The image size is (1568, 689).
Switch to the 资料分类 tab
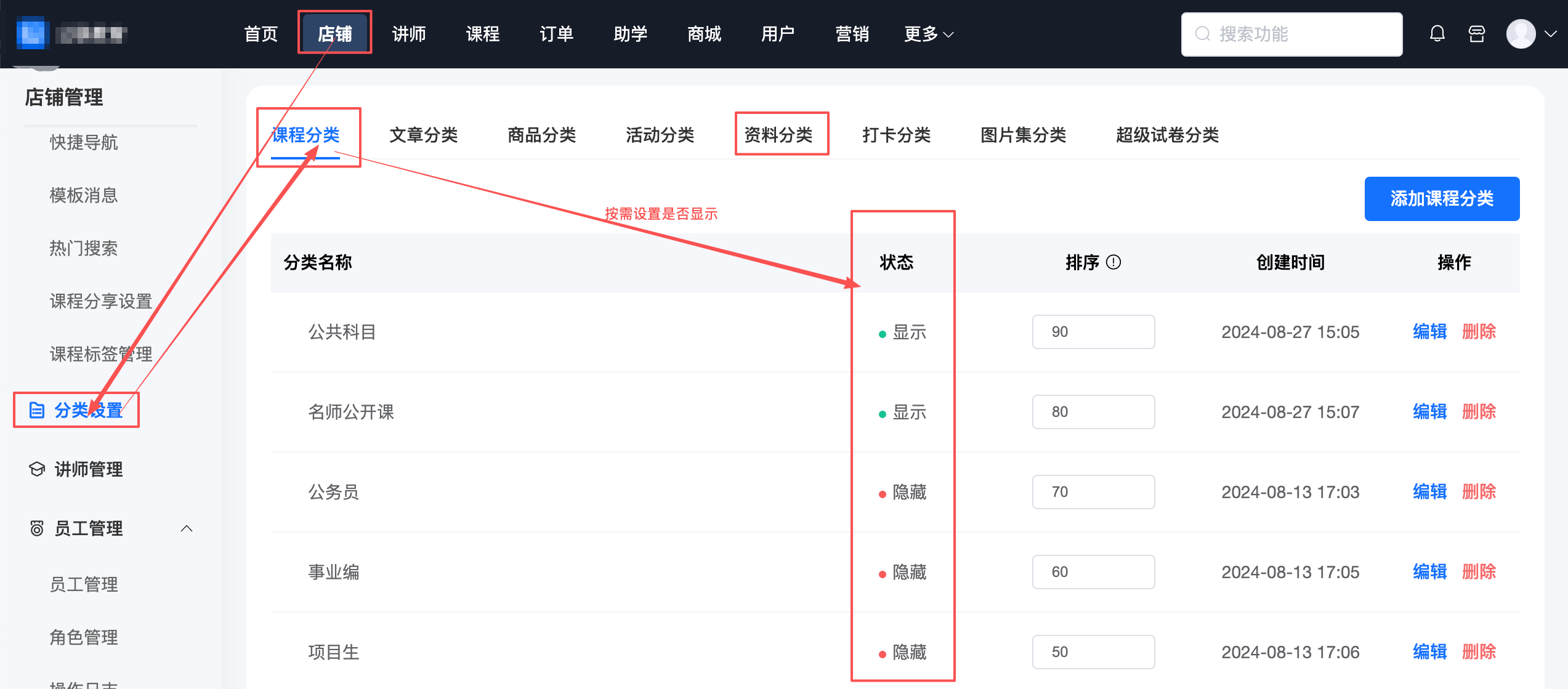[778, 135]
